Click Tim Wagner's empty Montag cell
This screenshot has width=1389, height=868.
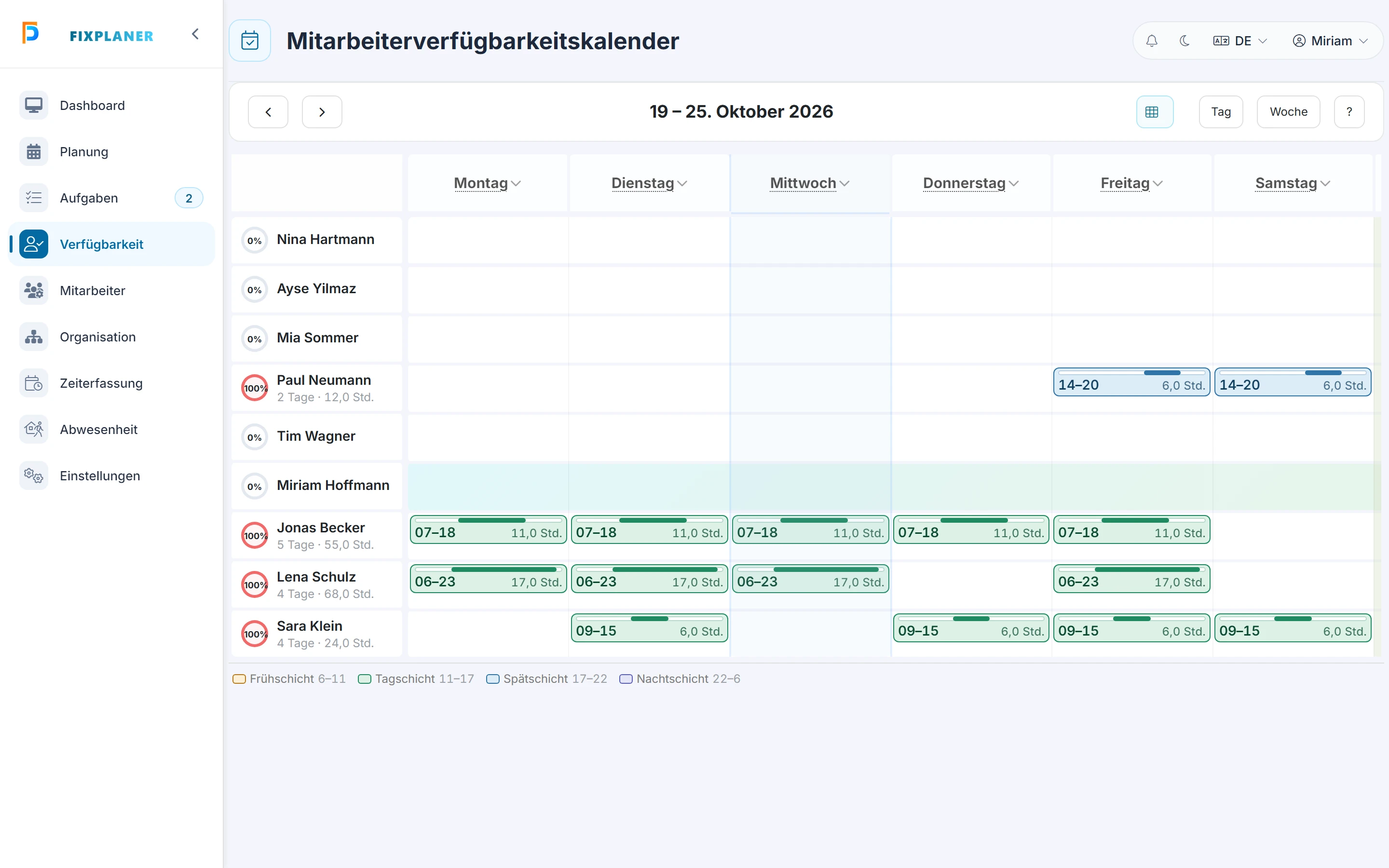pyautogui.click(x=488, y=437)
